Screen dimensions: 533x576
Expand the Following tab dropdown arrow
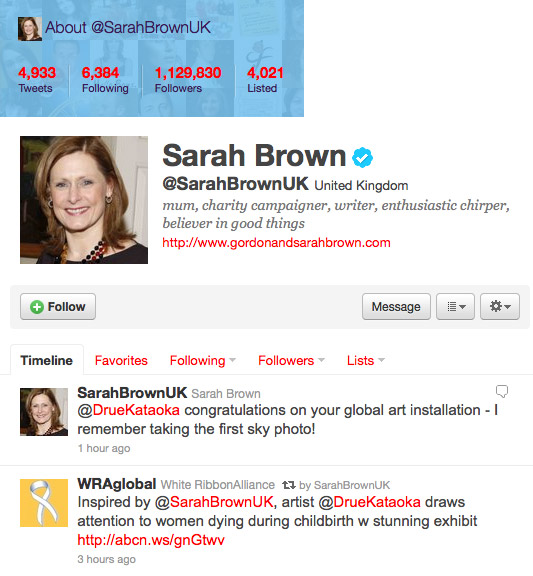[233, 360]
